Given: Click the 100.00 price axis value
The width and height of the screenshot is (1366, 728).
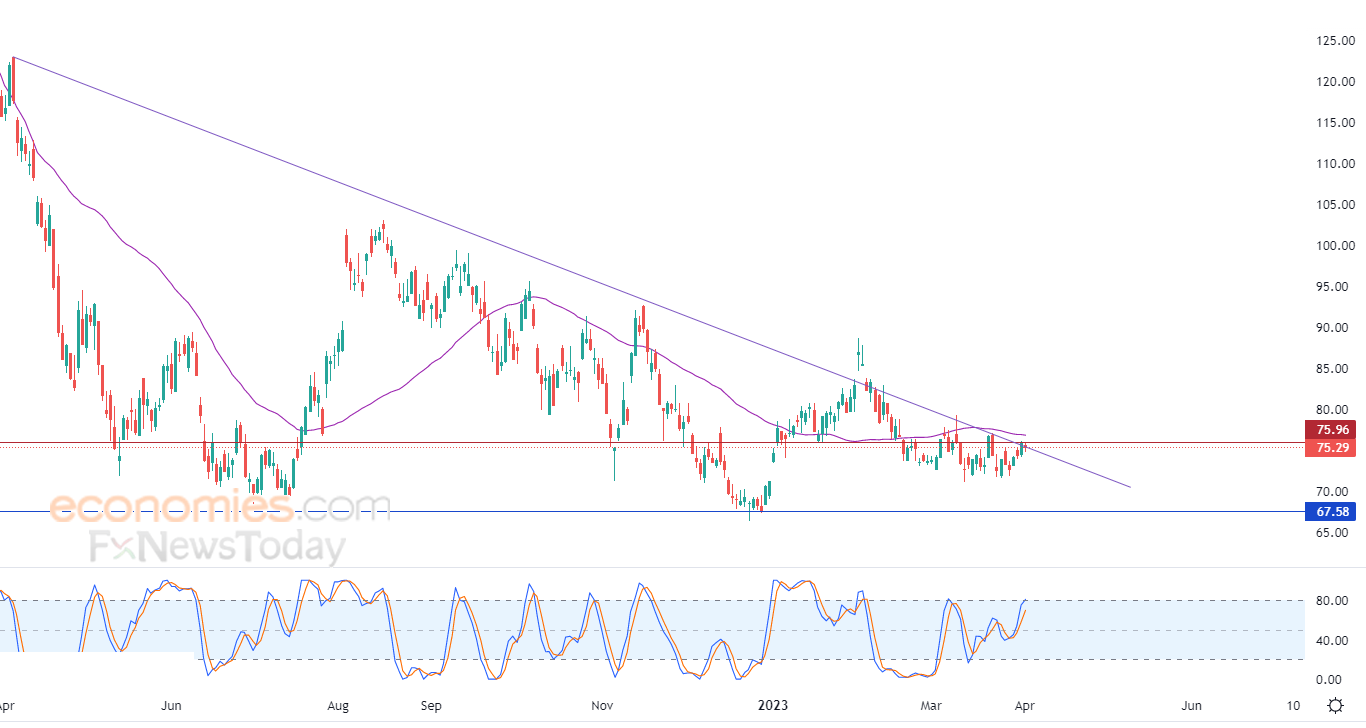Looking at the screenshot, I should click(x=1335, y=246).
